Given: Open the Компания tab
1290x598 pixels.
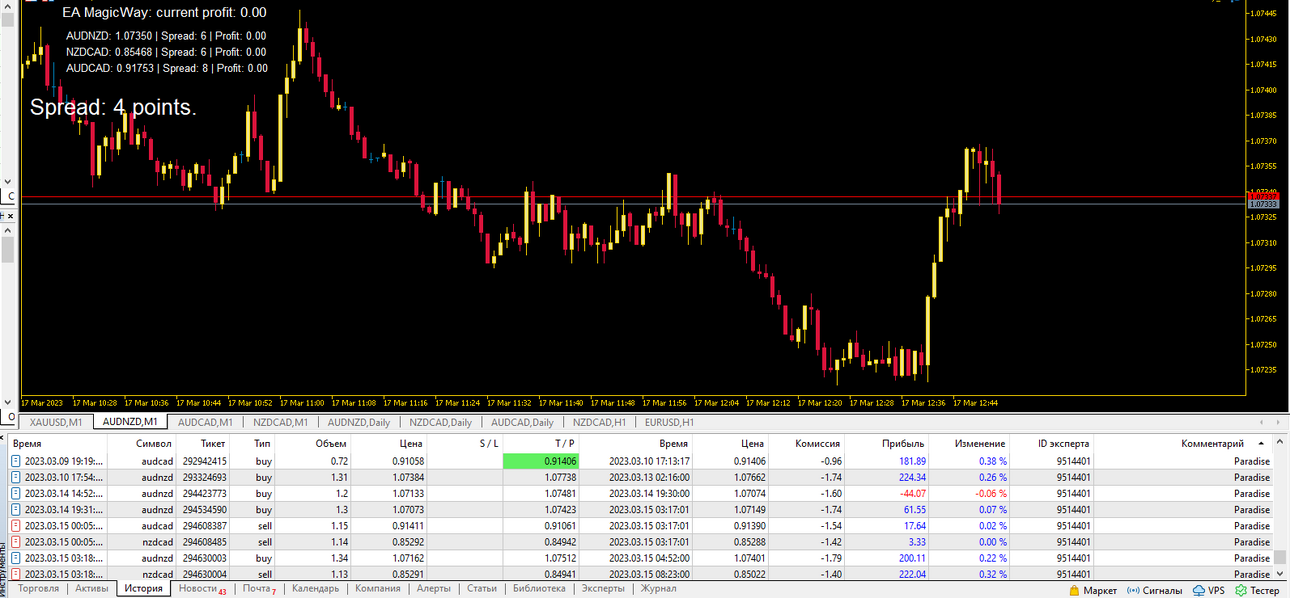Looking at the screenshot, I should (x=378, y=589).
